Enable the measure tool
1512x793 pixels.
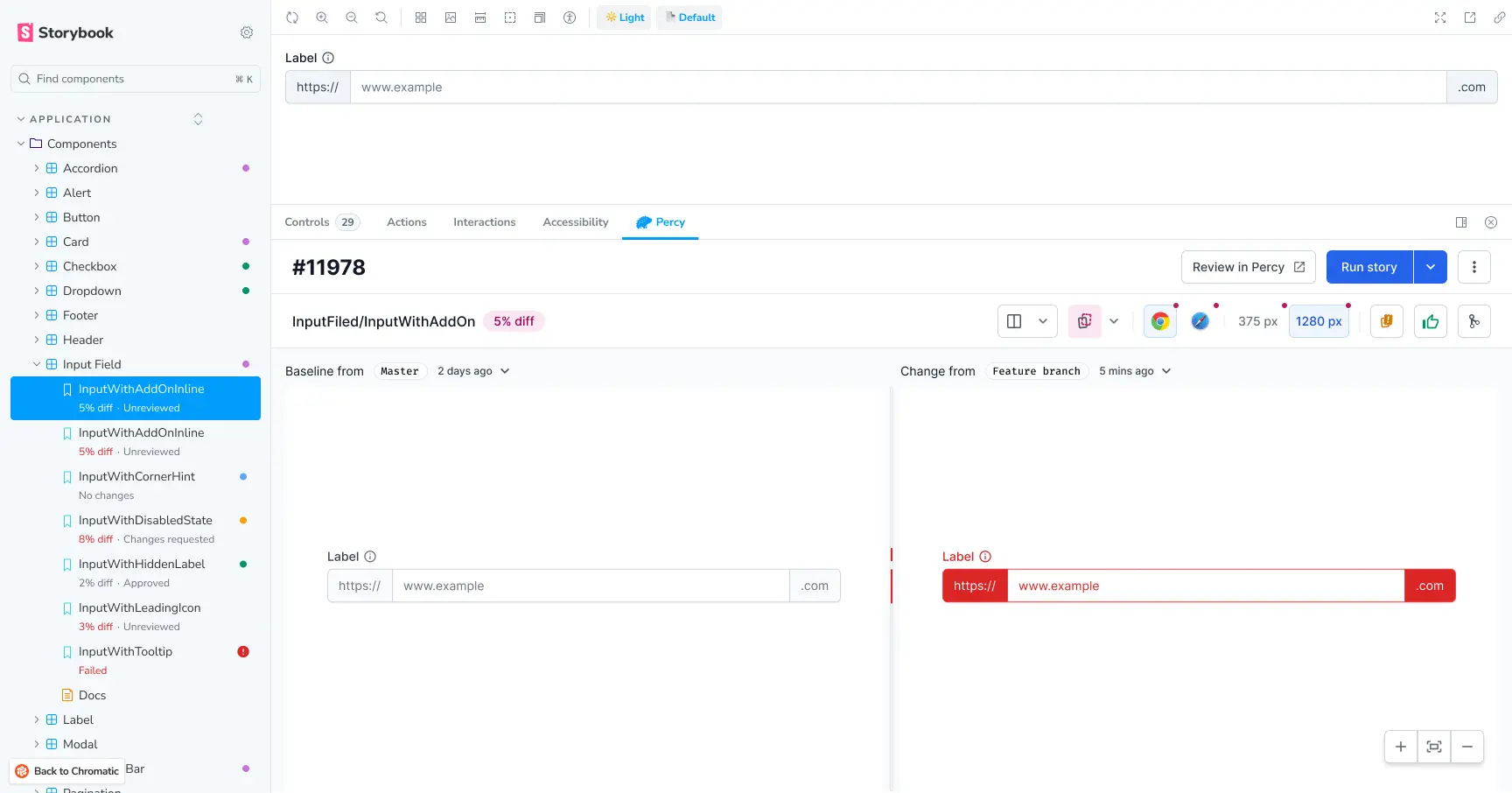tap(480, 17)
